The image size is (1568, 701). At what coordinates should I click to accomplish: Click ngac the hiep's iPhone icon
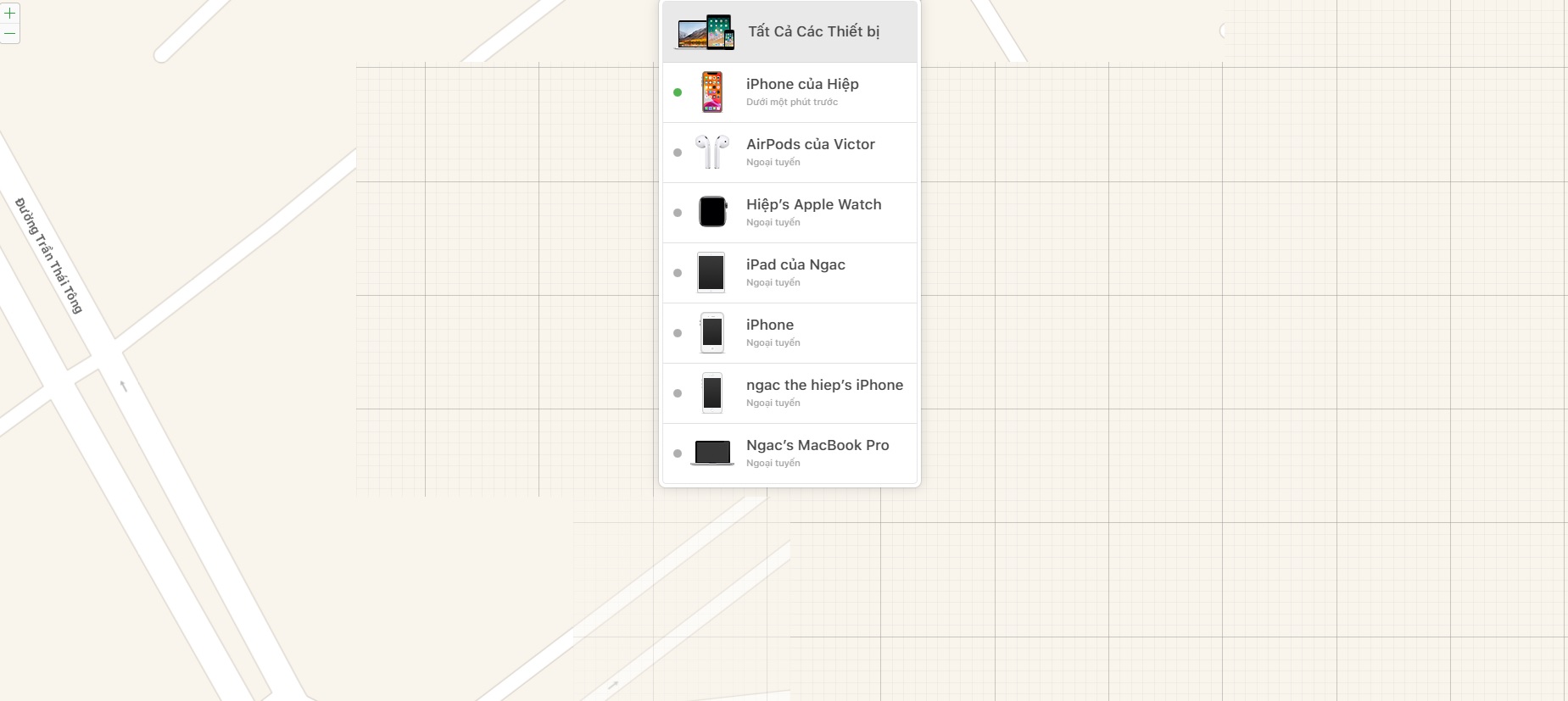click(x=712, y=393)
